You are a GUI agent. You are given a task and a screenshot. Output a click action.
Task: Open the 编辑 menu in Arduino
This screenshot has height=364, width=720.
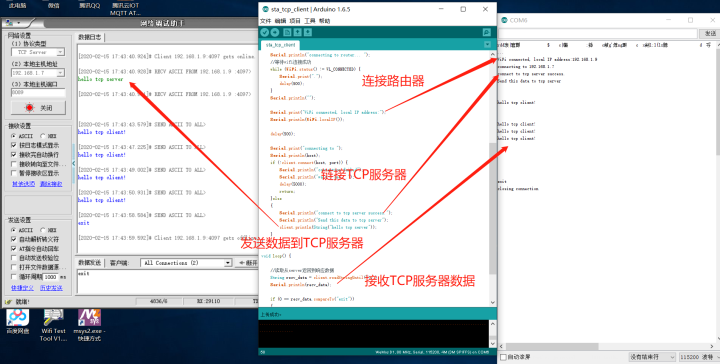tap(280, 21)
